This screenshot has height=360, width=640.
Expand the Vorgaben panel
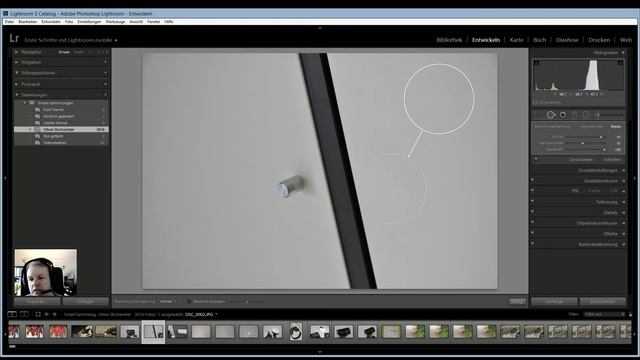pos(17,62)
